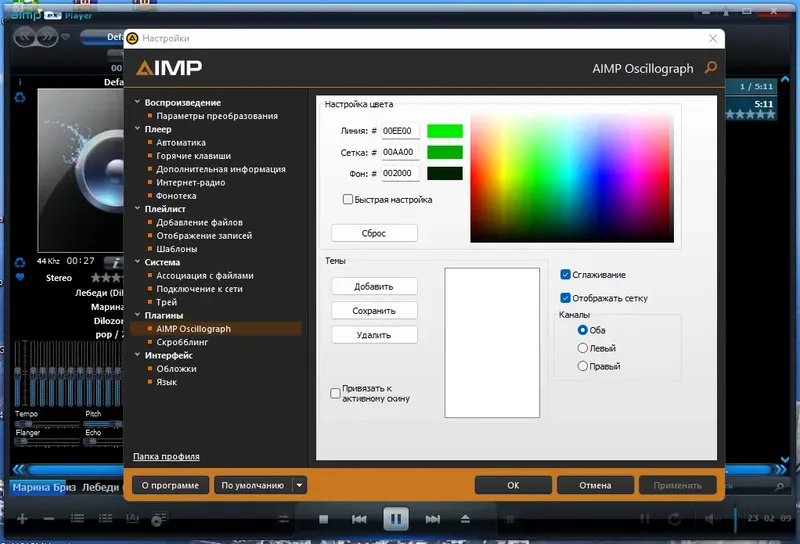The height and width of the screenshot is (544, 800).
Task: Click the Отмена button
Action: (x=595, y=485)
